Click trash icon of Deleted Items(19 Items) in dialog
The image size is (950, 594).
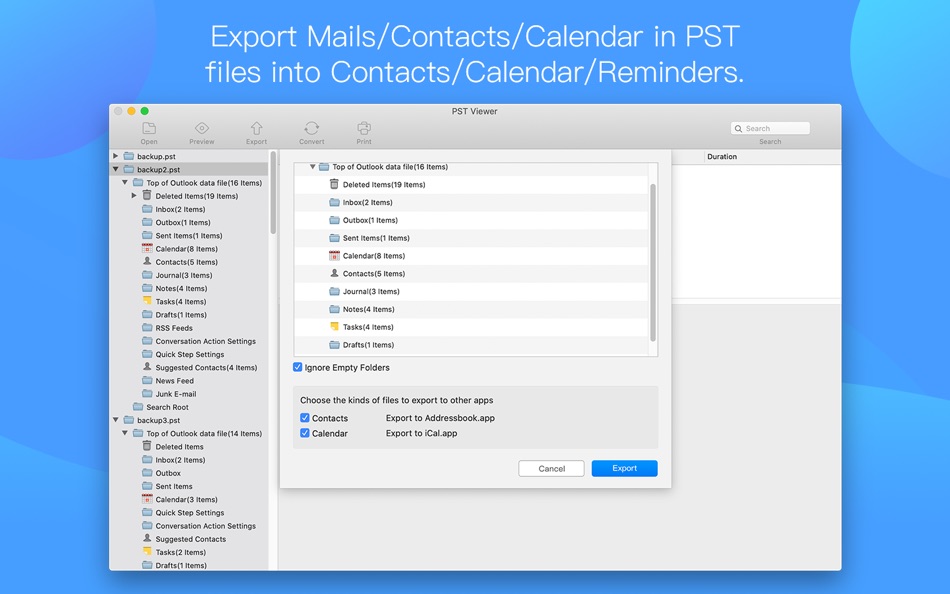[x=334, y=184]
